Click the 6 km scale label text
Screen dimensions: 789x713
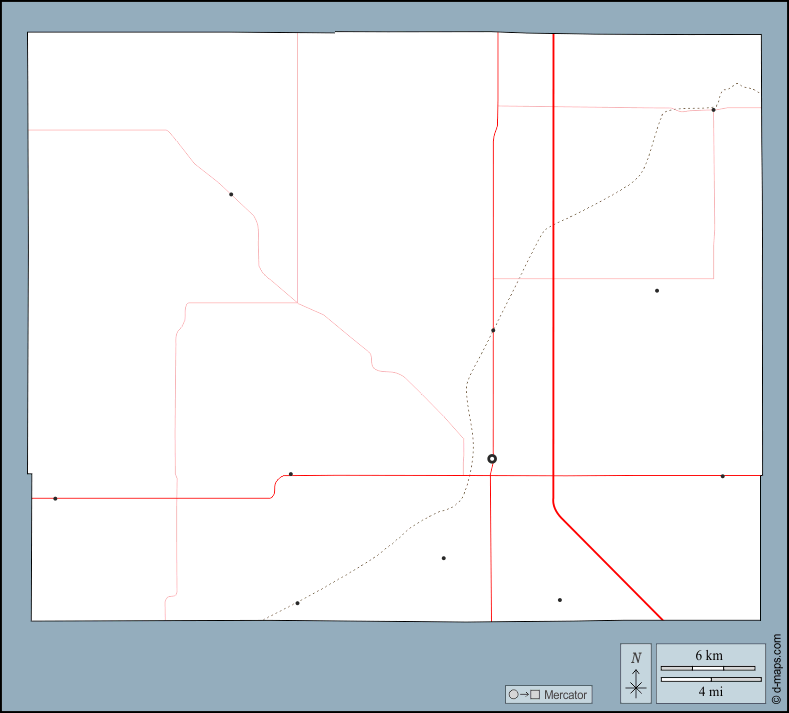[x=709, y=656]
